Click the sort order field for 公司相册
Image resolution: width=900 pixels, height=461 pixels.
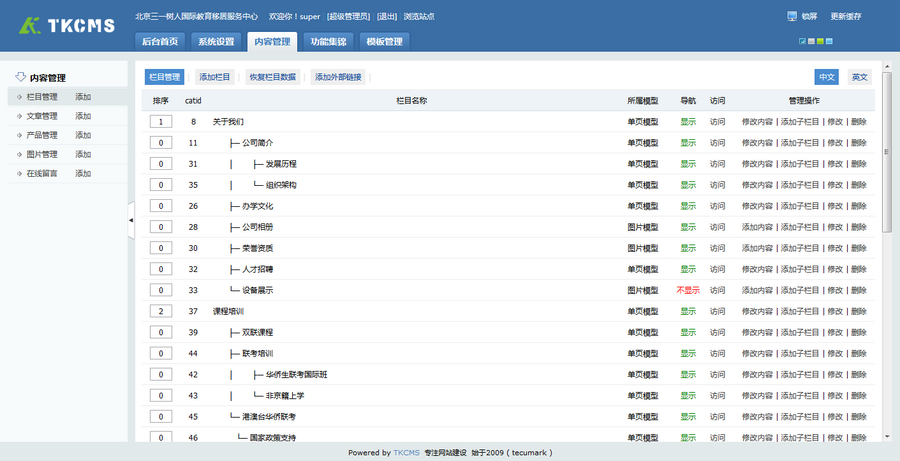coord(161,227)
